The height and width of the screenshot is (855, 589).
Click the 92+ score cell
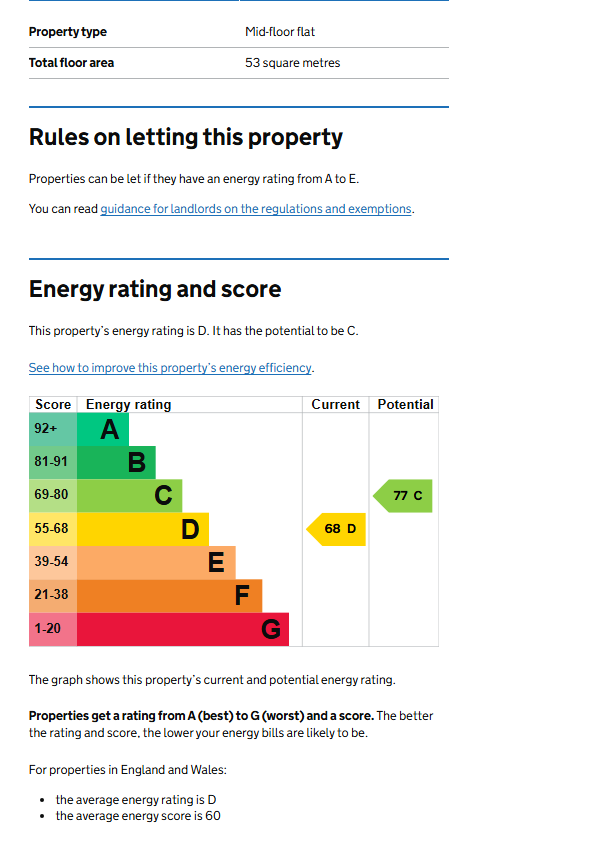click(53, 429)
